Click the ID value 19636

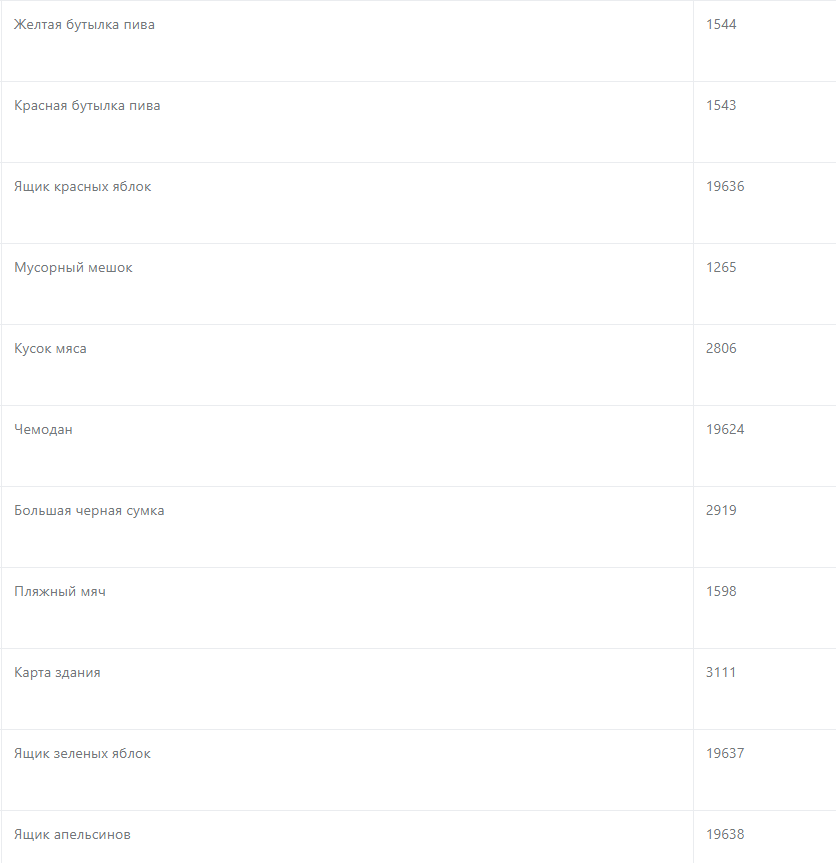pos(725,187)
